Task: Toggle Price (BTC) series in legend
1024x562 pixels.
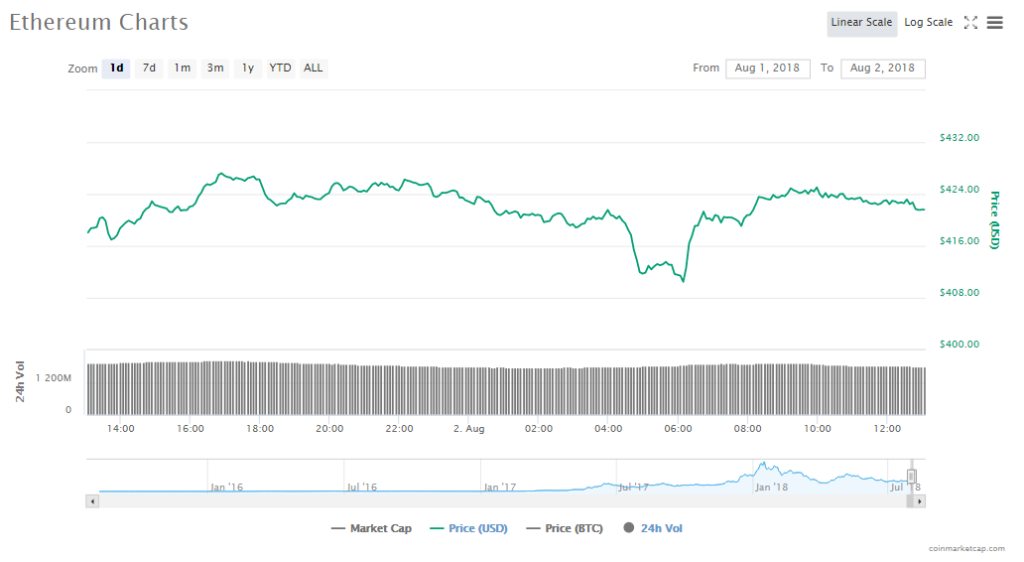Action: [x=564, y=528]
